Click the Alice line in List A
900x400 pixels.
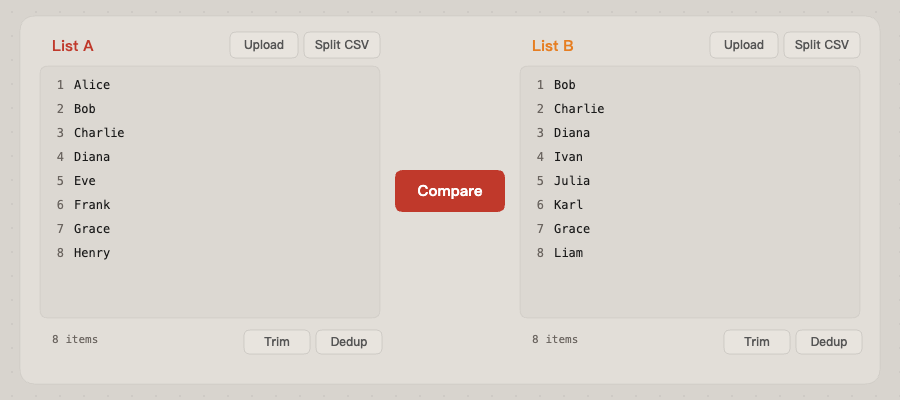[92, 85]
